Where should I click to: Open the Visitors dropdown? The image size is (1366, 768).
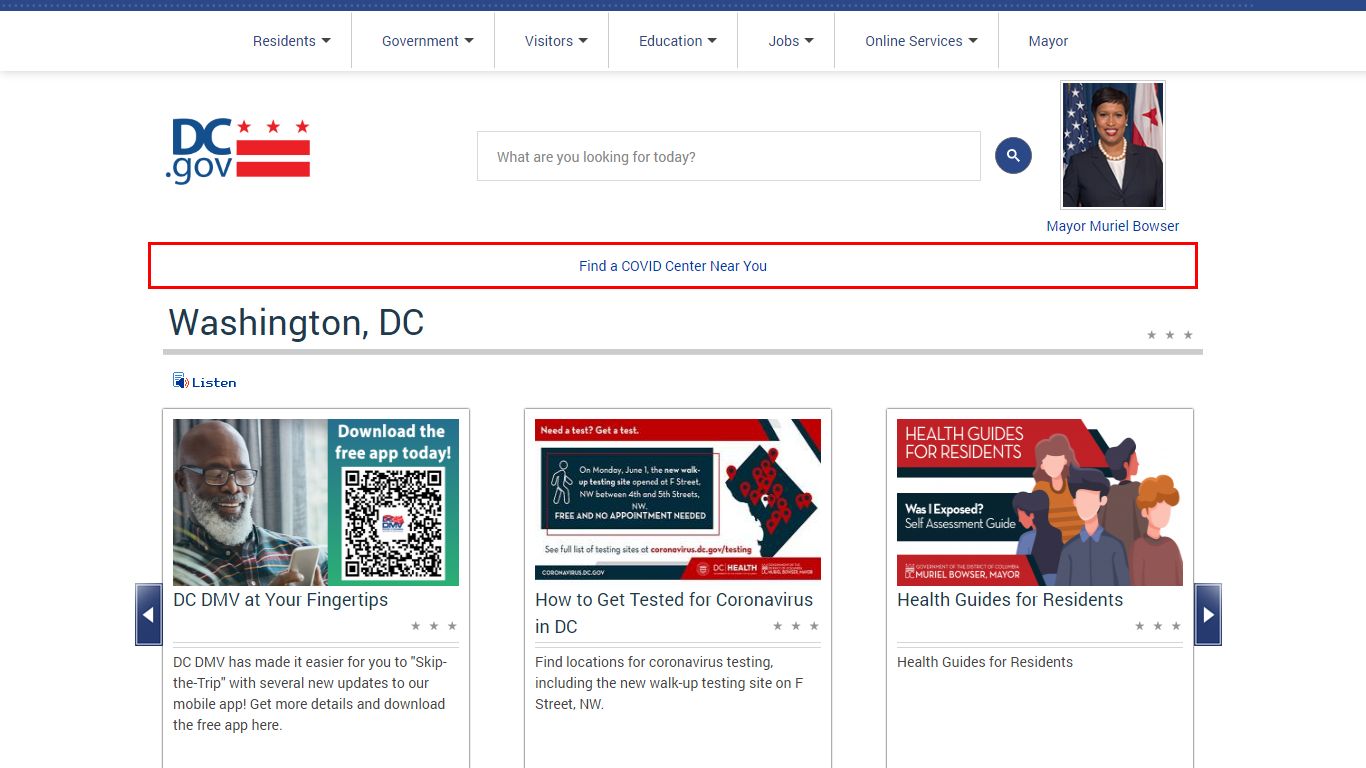click(556, 41)
